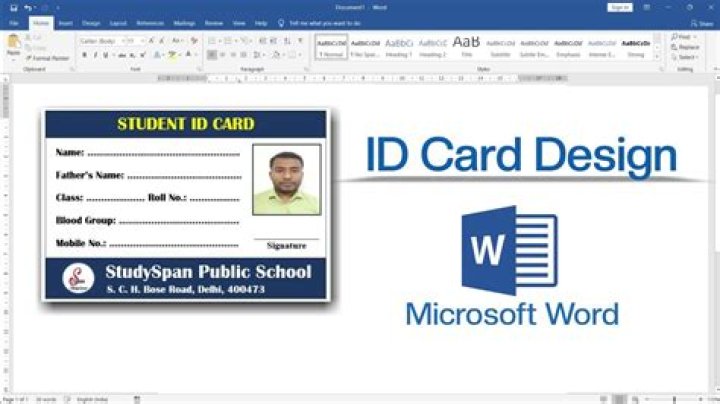Image resolution: width=720 pixels, height=404 pixels.
Task: Open the File tab
Action: pos(14,23)
